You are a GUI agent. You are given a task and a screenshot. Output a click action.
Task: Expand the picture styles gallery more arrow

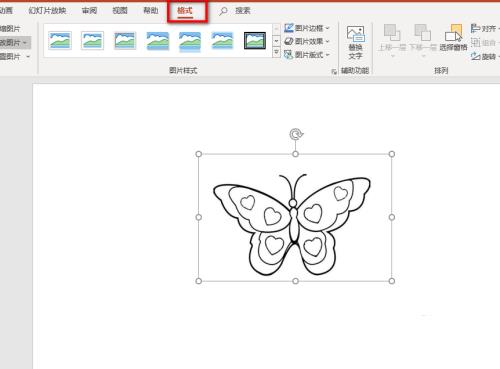pos(276,52)
